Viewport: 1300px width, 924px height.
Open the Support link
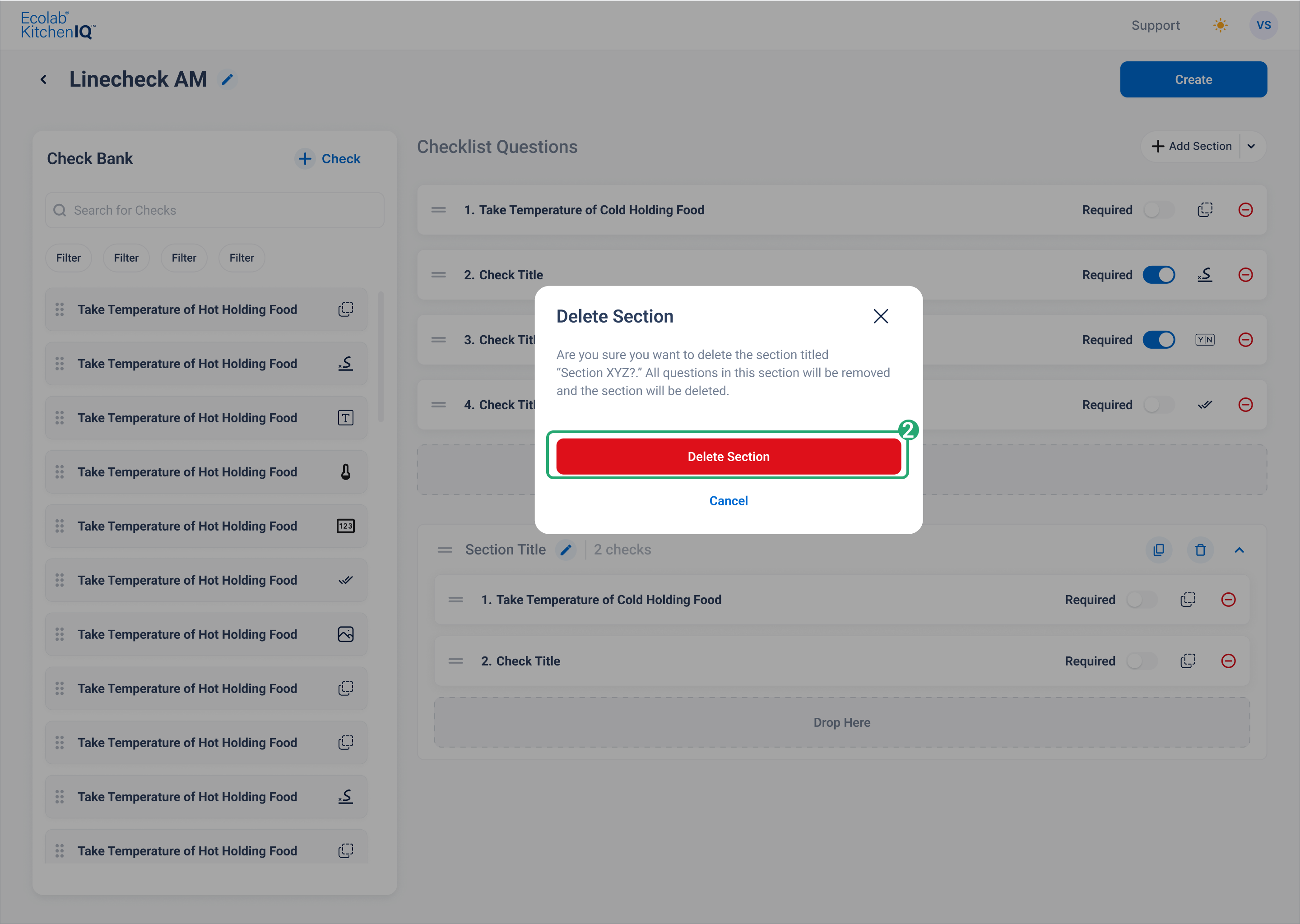coord(1155,25)
